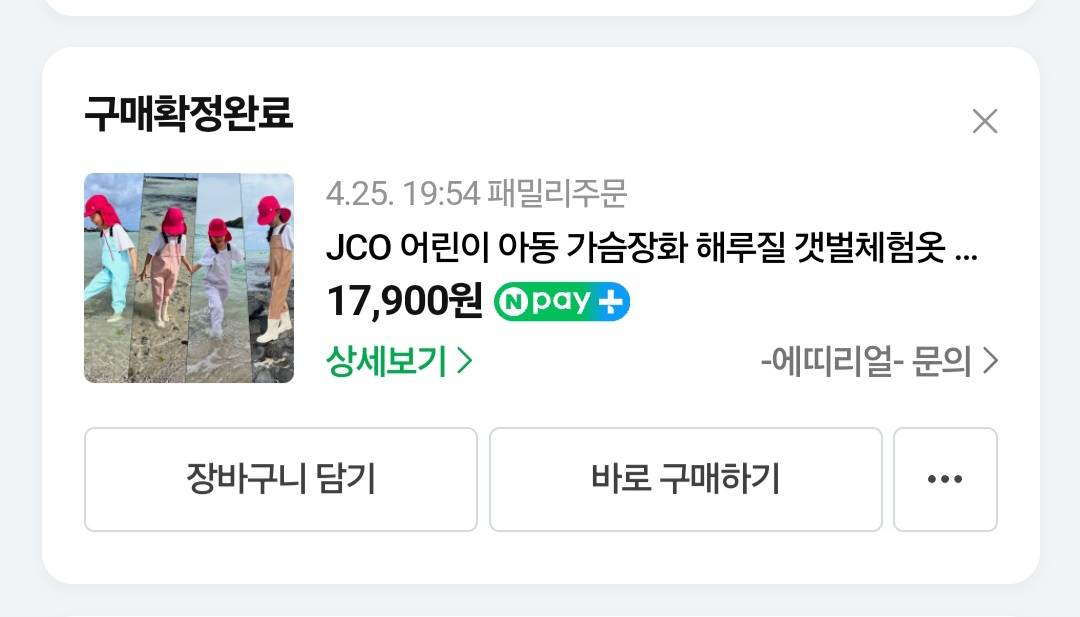This screenshot has width=1080, height=617.
Task: Click the chevron arrow after 문의
Action: [990, 361]
